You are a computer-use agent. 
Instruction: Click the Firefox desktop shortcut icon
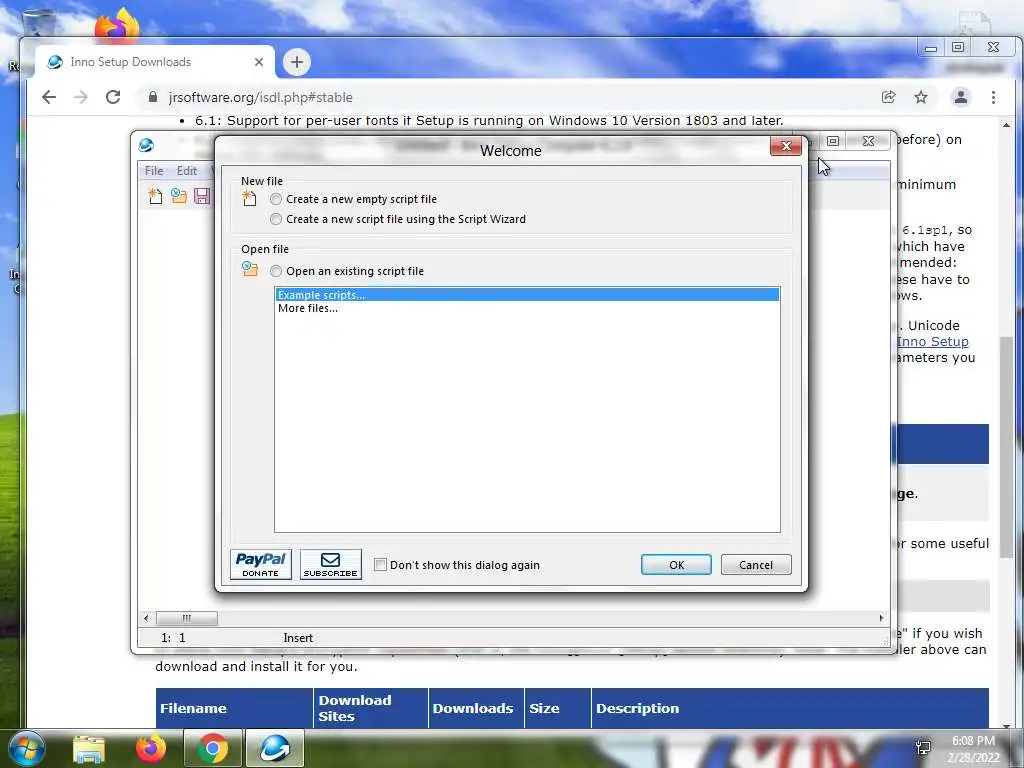(118, 26)
